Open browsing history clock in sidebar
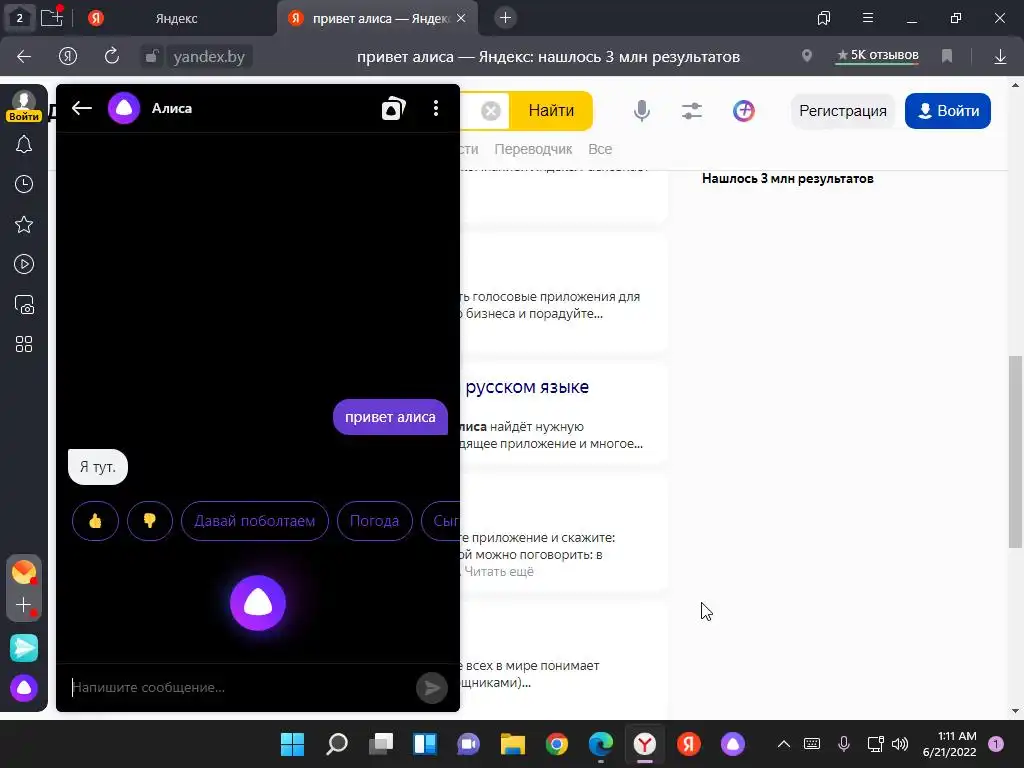The image size is (1024, 768). (x=24, y=184)
